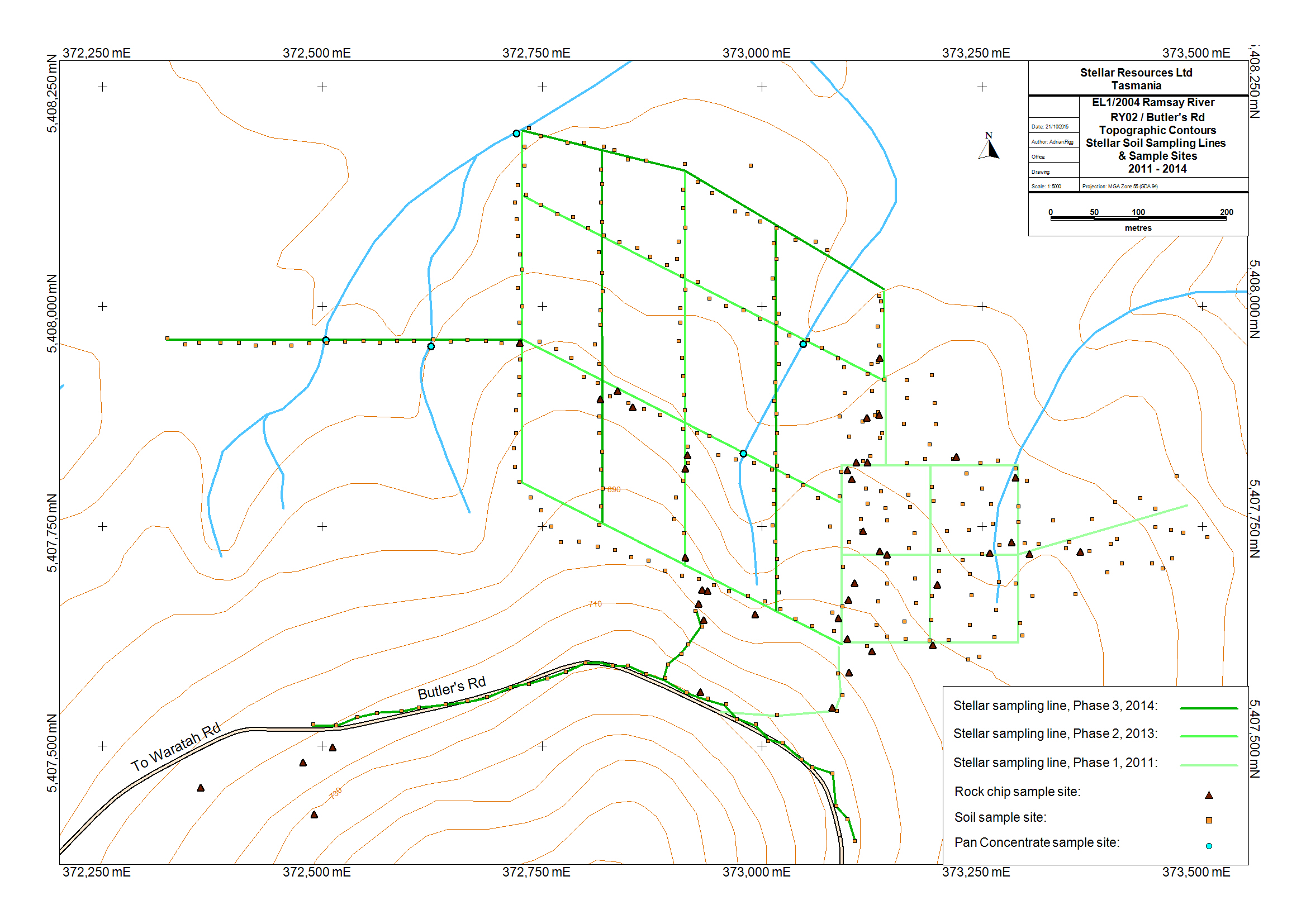Viewport: 1306px width, 924px height.
Task: Click the rock chip triangle in legend
Action: pyautogui.click(x=1209, y=795)
